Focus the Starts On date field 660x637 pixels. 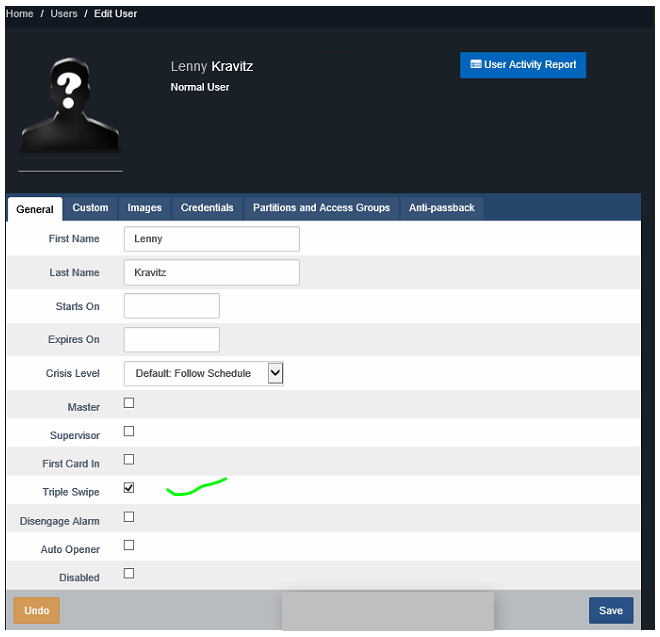click(172, 306)
